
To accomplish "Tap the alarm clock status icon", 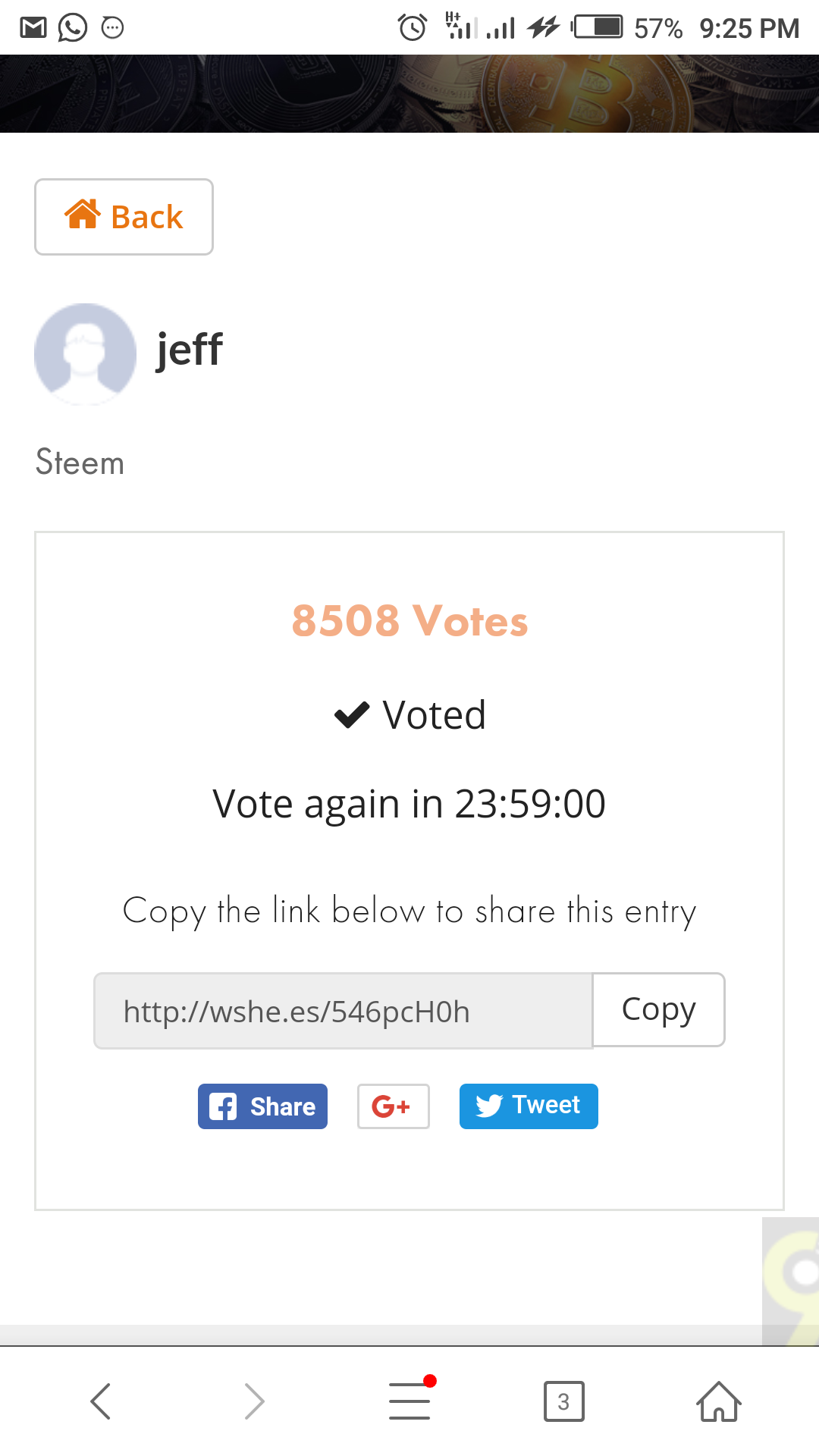I will 413,28.
